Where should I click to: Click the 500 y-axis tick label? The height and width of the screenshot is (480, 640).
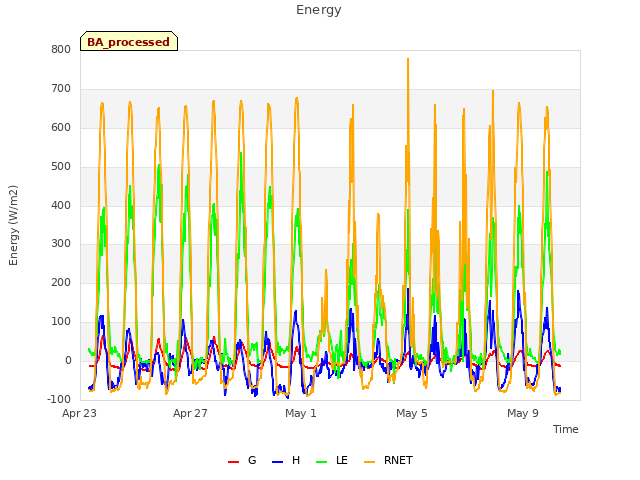pos(61,167)
